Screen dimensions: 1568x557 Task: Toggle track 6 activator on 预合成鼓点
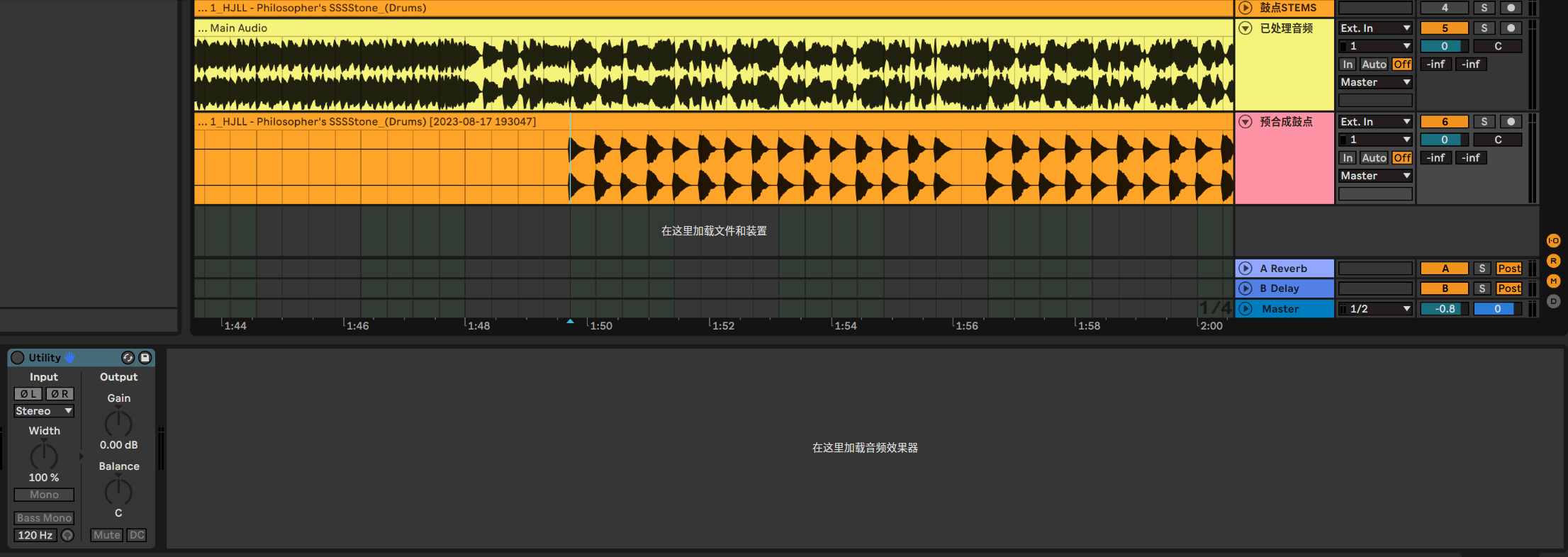point(1444,122)
